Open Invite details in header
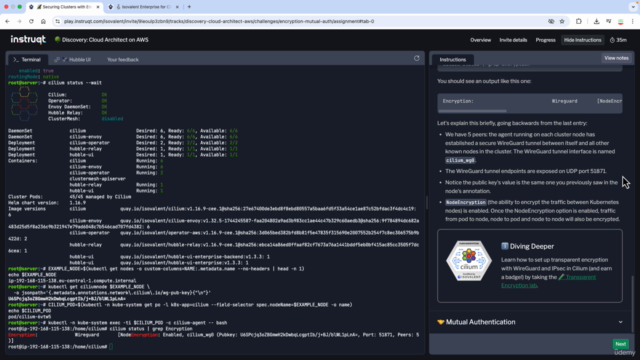640x360 pixels. coord(513,40)
